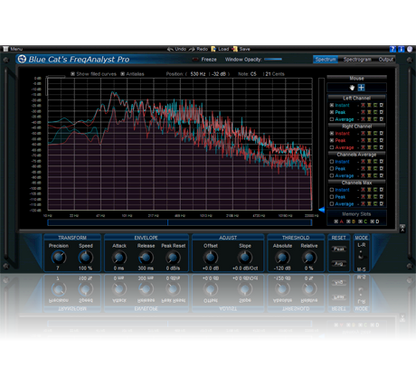
Task: Click the Attack knob
Action: point(119,257)
